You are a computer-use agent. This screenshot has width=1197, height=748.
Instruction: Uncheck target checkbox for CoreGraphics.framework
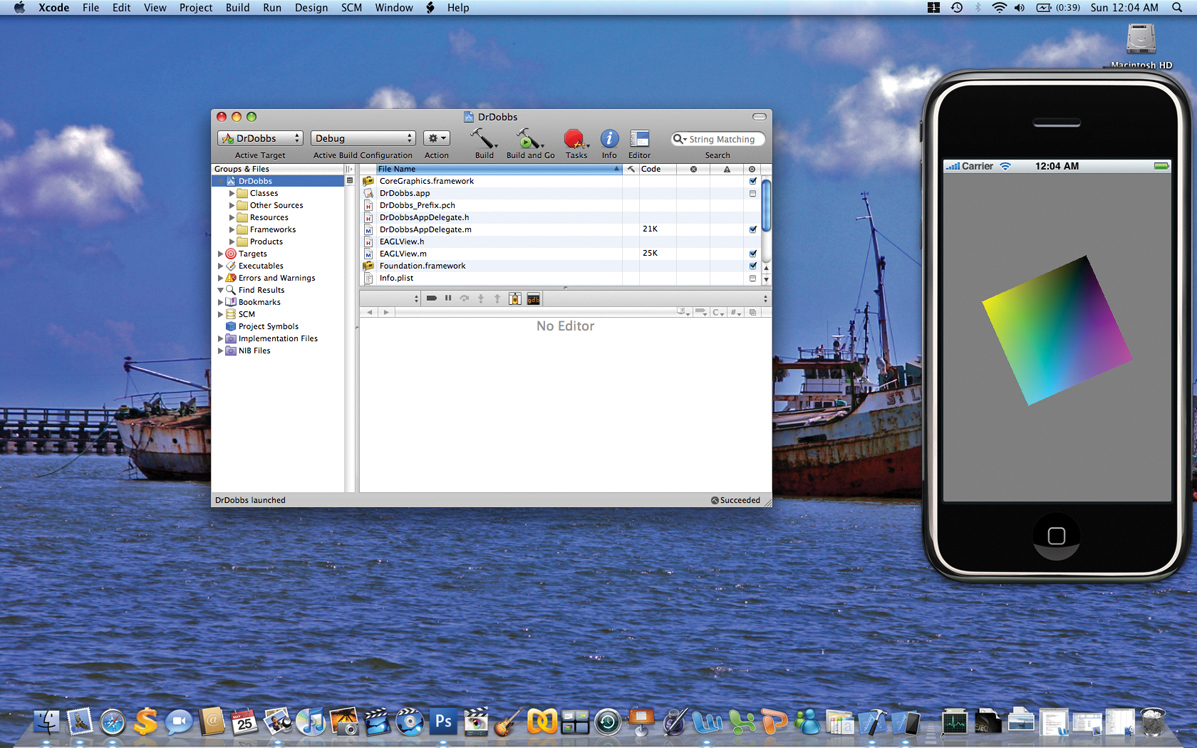click(753, 181)
